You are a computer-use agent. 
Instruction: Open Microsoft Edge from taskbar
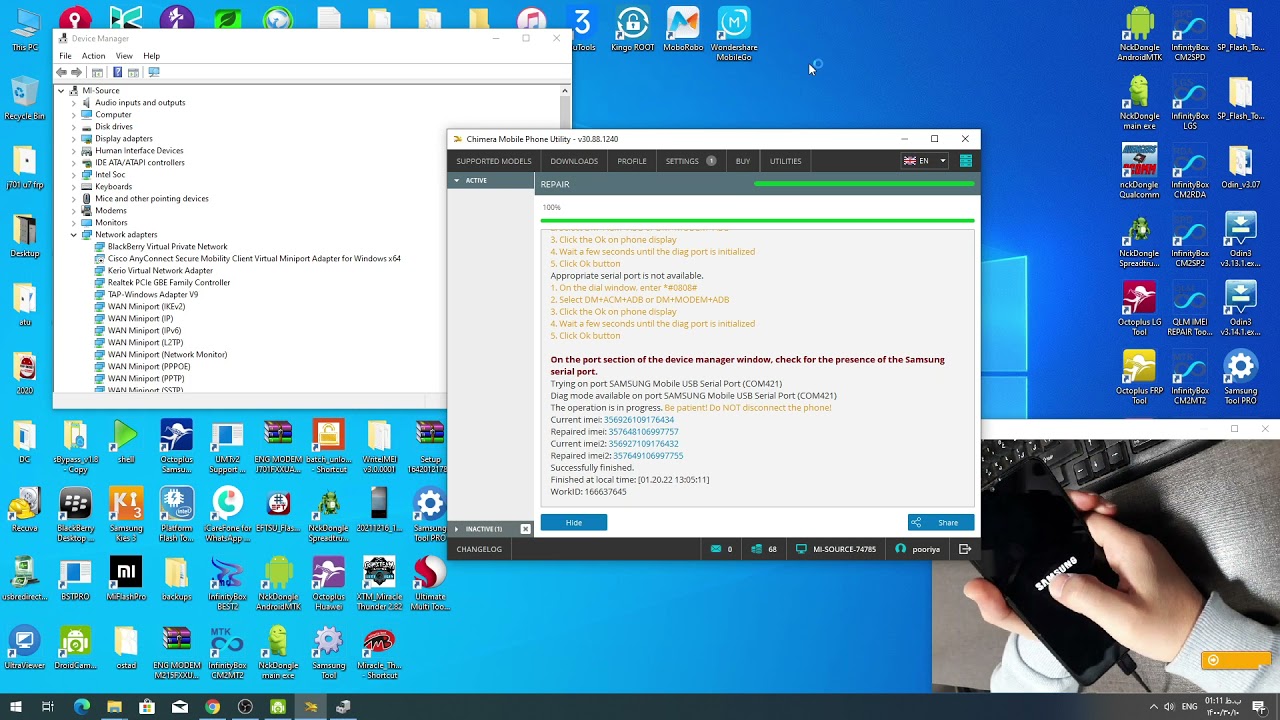[x=82, y=707]
